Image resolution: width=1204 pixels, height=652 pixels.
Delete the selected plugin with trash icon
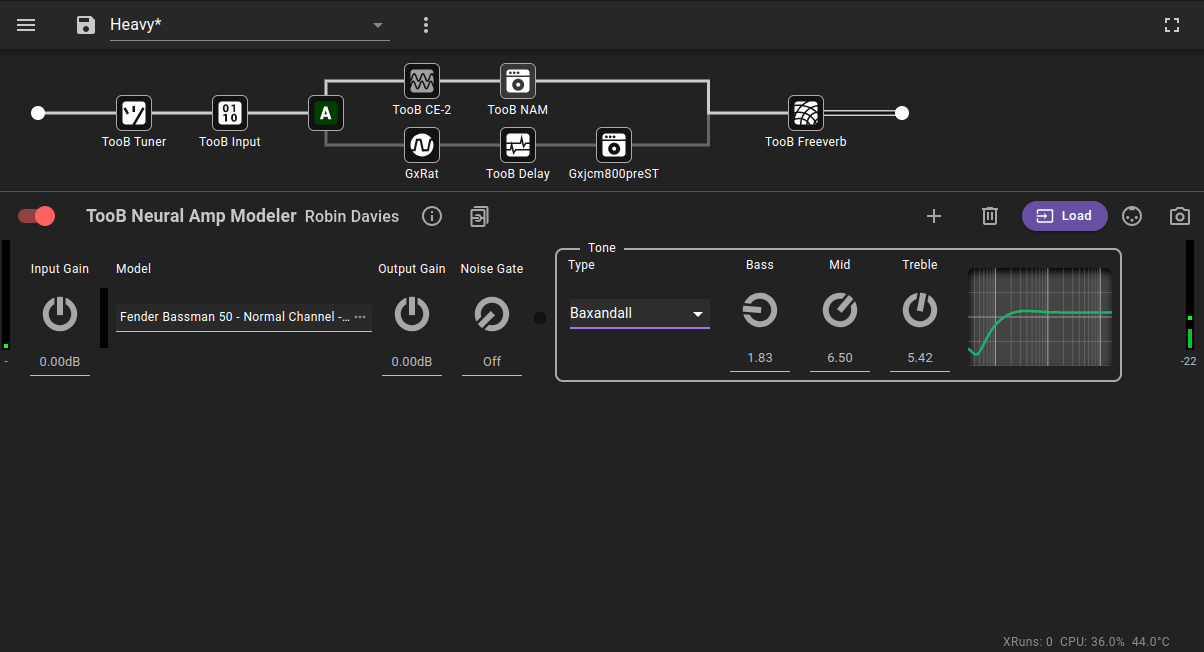[989, 216]
